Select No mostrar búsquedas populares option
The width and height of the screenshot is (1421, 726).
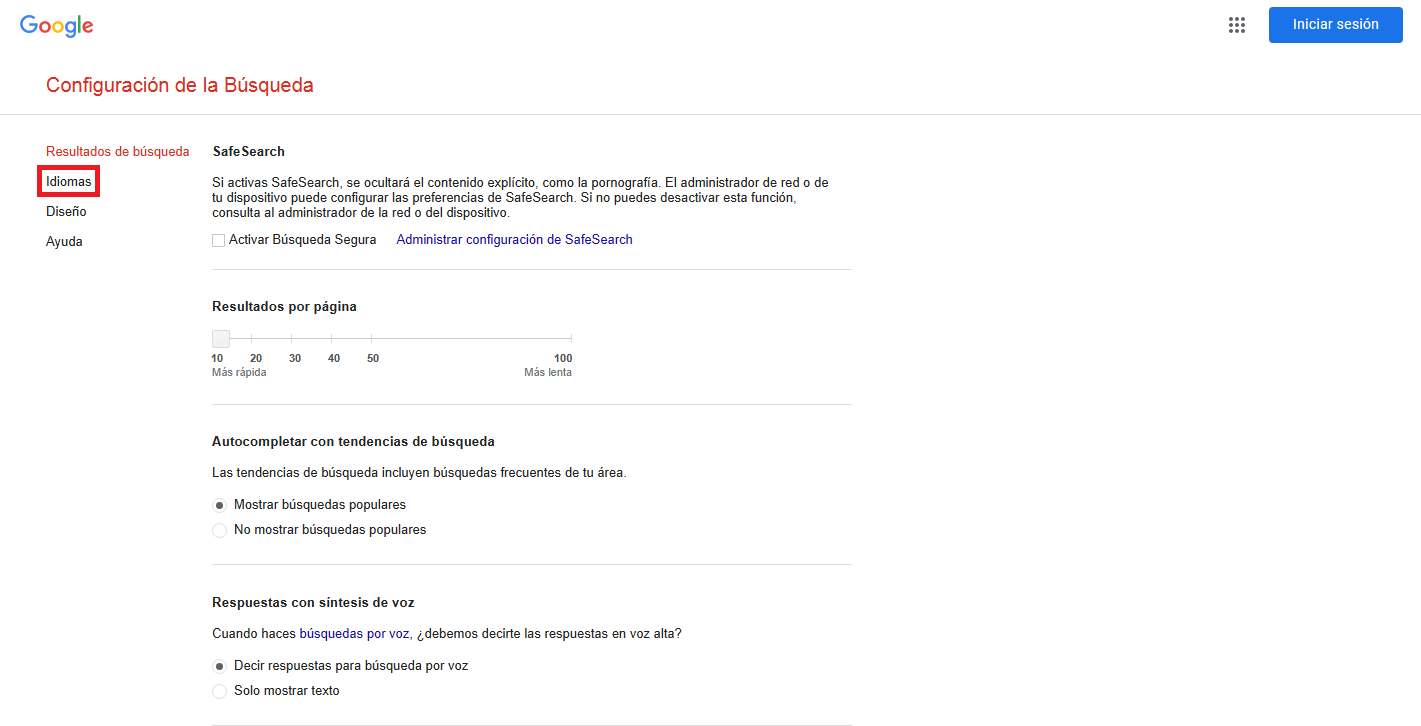pyautogui.click(x=220, y=530)
